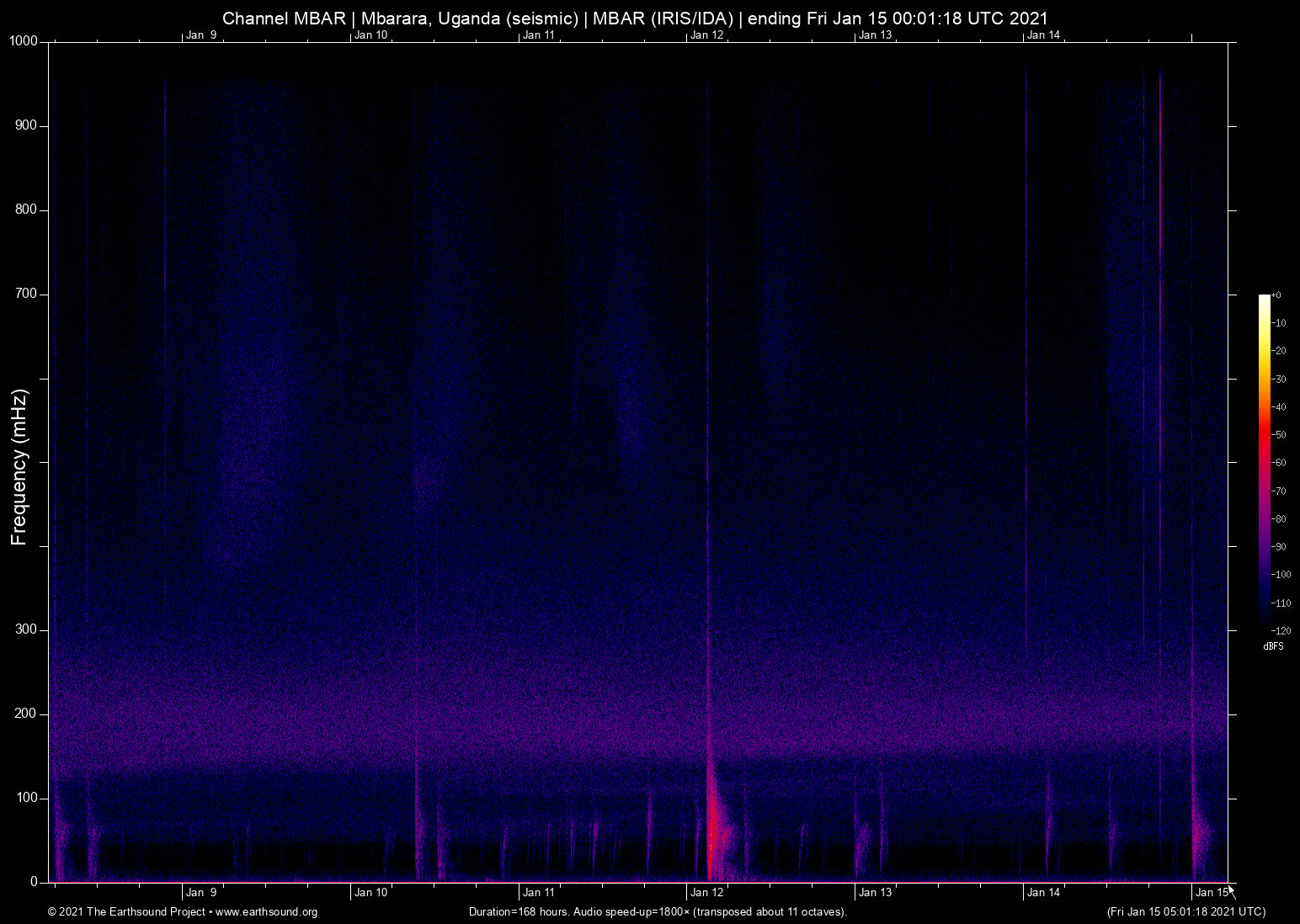Click the '-90' color scale label
The width and height of the screenshot is (1300, 924).
[x=1278, y=547]
